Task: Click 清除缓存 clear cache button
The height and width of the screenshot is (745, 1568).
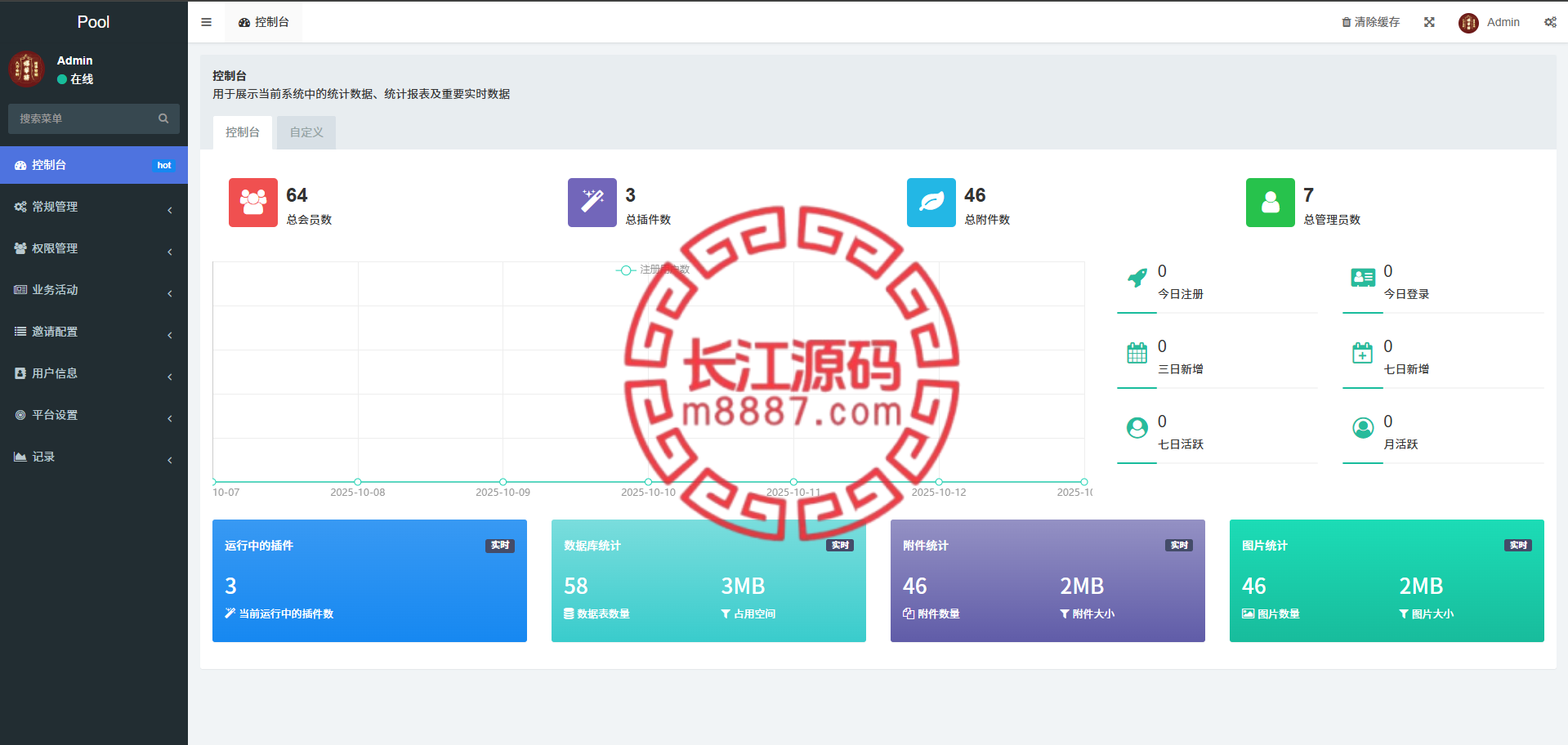Action: (1371, 22)
